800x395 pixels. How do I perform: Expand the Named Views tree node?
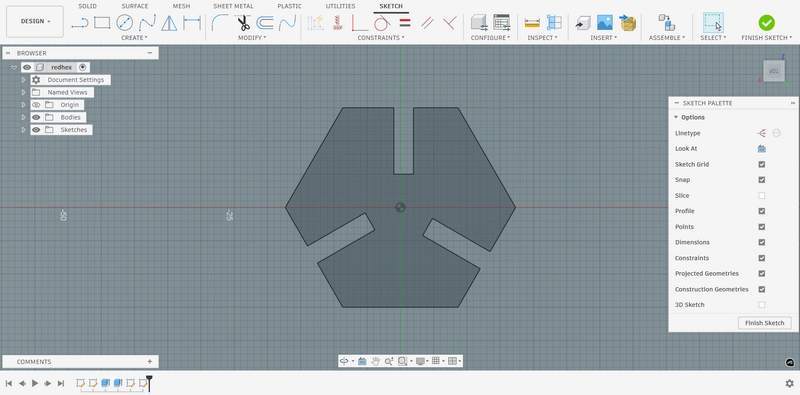click(x=23, y=92)
